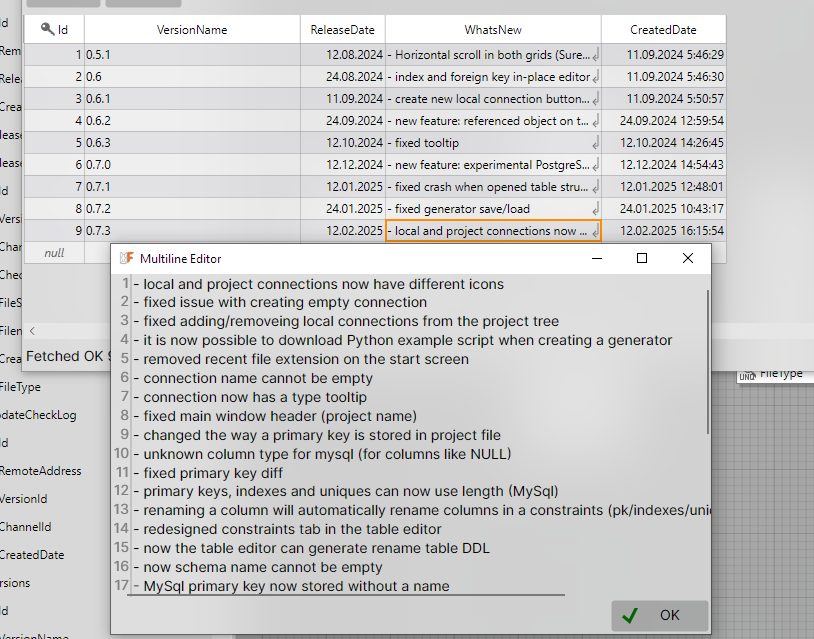Viewport: 814px width, 639px height.
Task: Click line 14 'redesigned constraints tab'
Action: click(288, 529)
